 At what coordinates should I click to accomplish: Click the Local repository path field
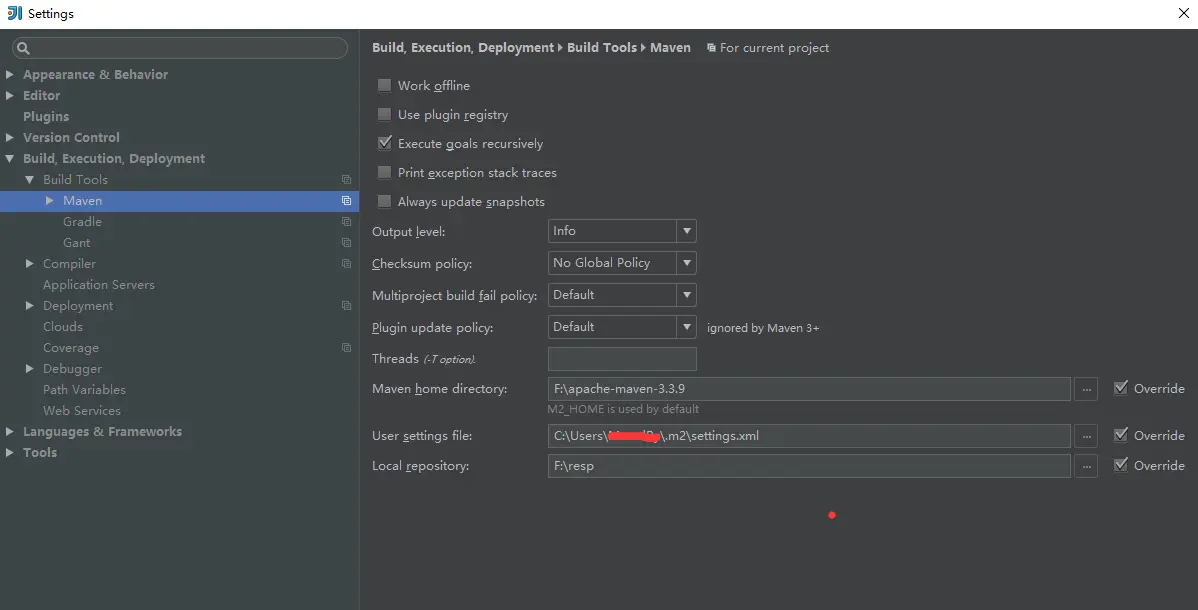[x=809, y=466]
